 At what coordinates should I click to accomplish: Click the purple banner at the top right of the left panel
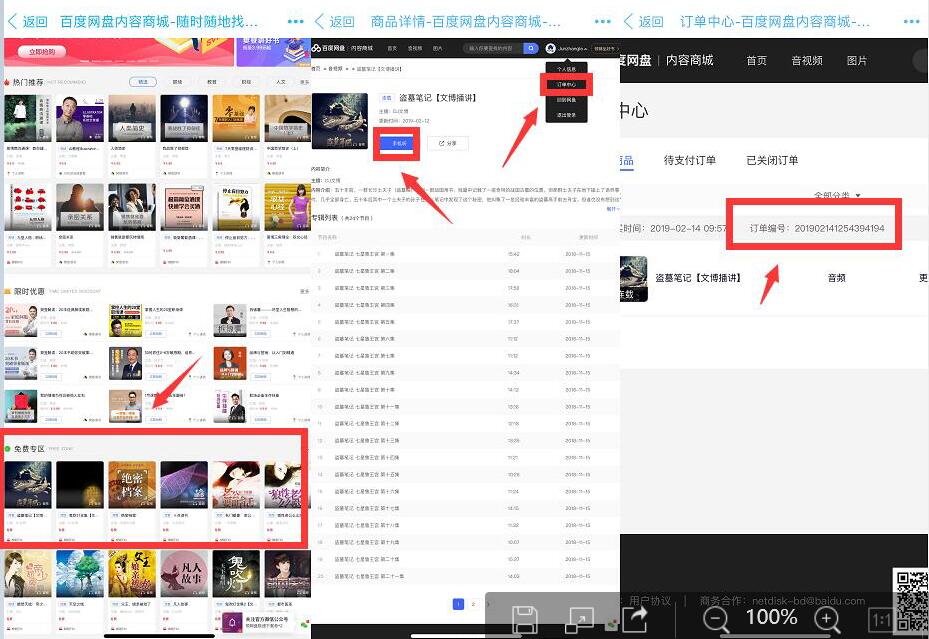[x=273, y=52]
